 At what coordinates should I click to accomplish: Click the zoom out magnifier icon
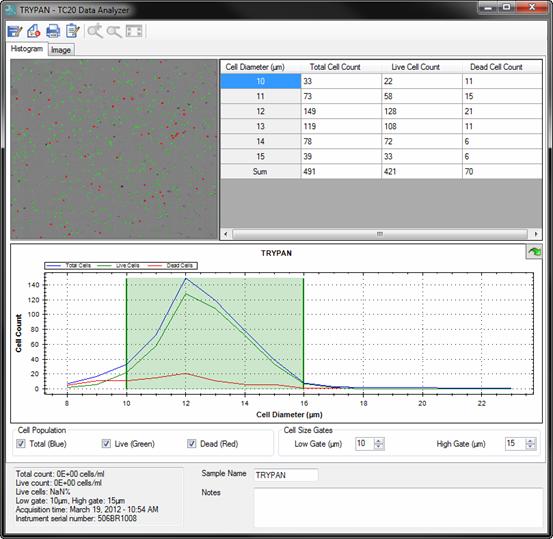[114, 31]
